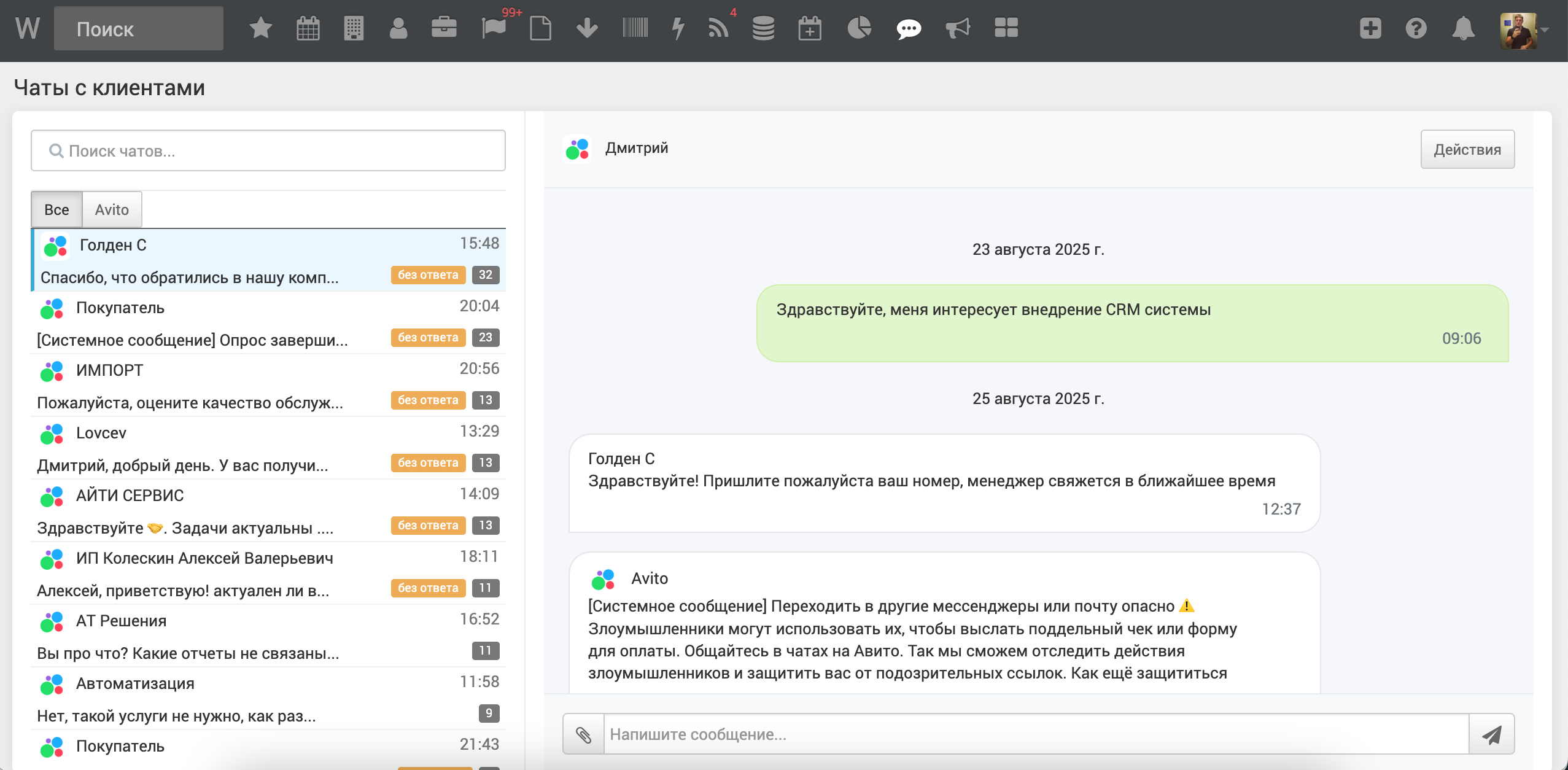The image size is (1568, 770).
Task: Click the briefcase deals icon
Action: [444, 28]
